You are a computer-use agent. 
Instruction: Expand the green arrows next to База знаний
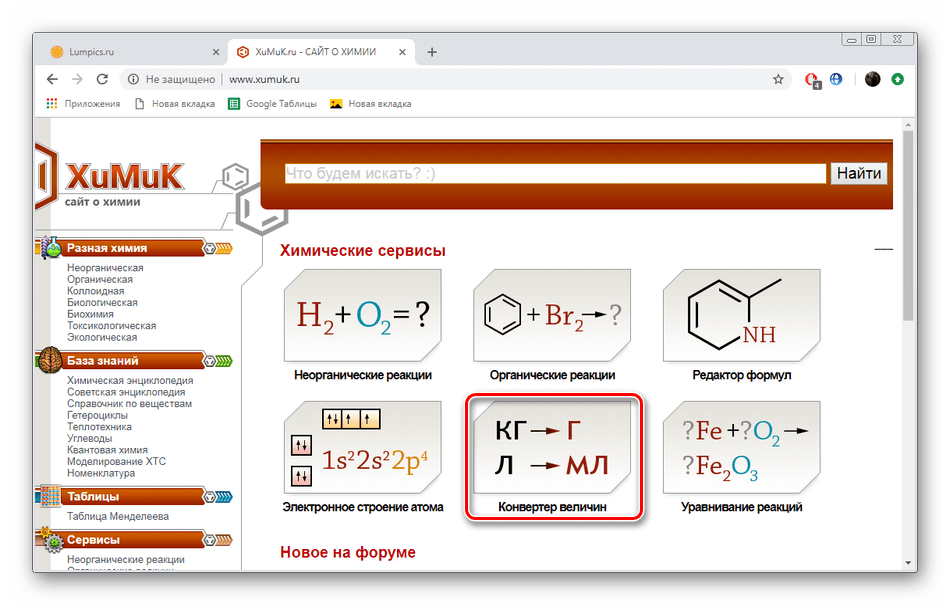(224, 361)
